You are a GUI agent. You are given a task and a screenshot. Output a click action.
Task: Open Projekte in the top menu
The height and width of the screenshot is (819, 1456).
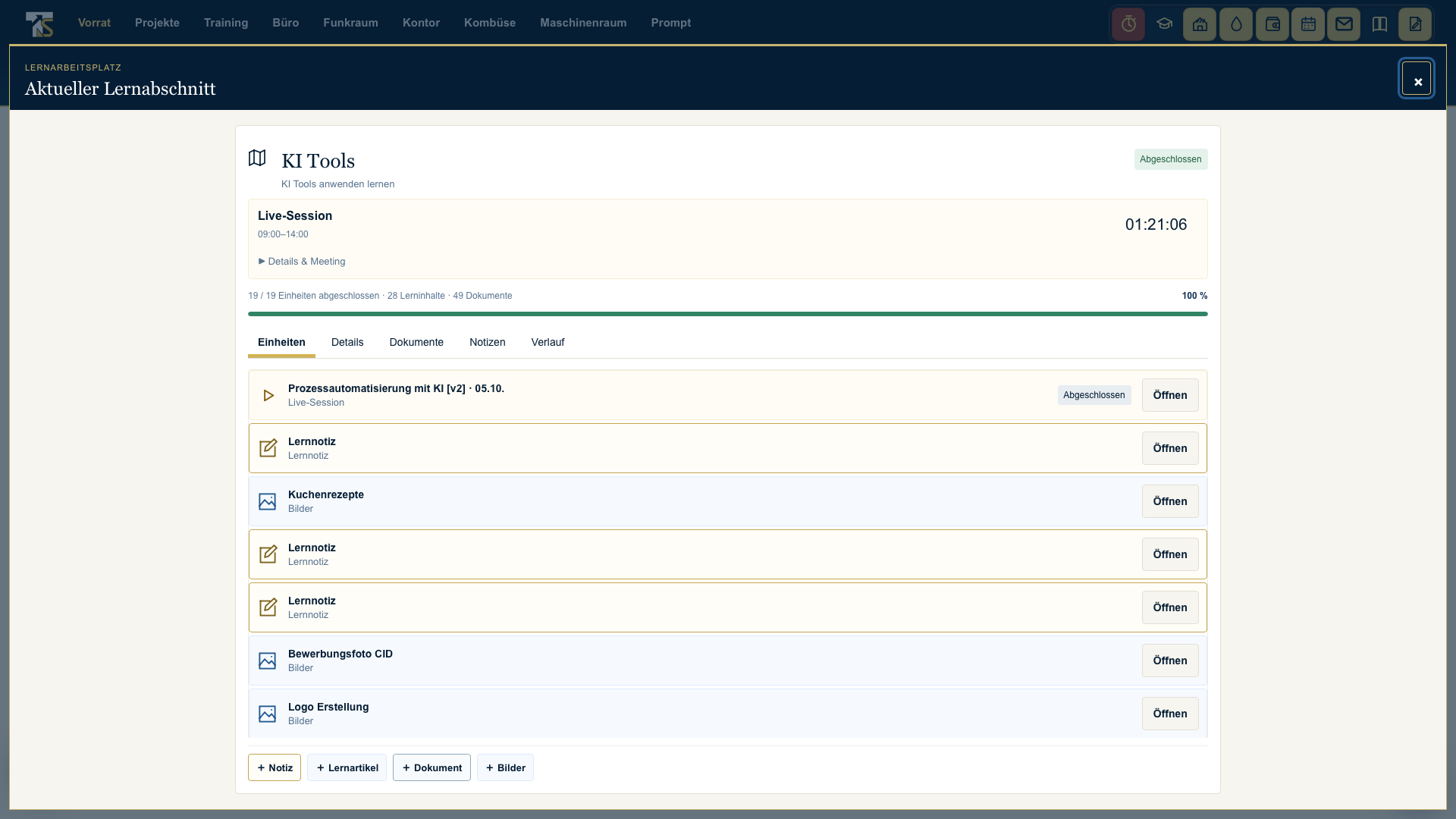pyautogui.click(x=157, y=23)
